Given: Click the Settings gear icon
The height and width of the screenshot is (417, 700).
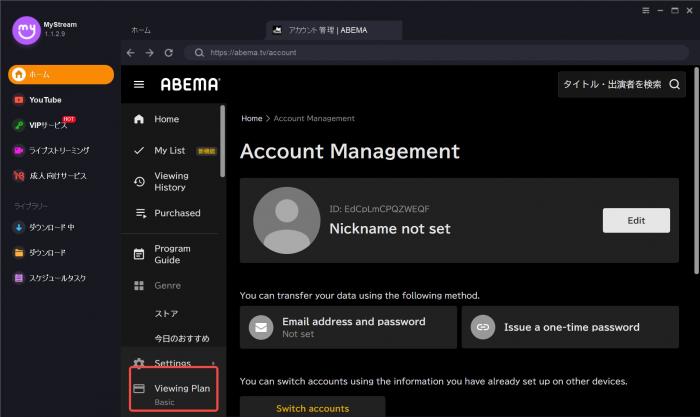Looking at the screenshot, I should tap(139, 363).
